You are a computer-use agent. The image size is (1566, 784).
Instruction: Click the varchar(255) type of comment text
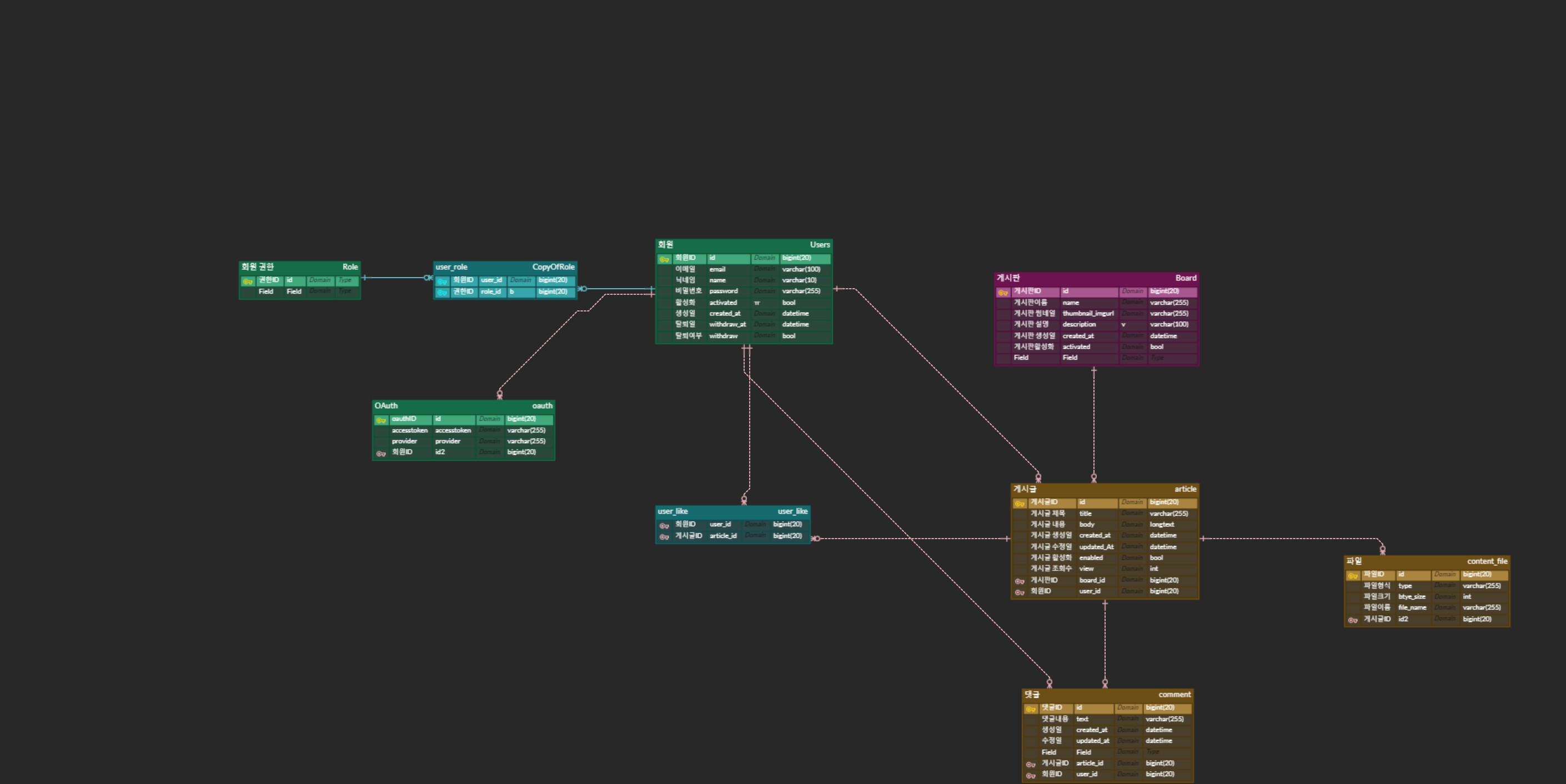(1164, 719)
